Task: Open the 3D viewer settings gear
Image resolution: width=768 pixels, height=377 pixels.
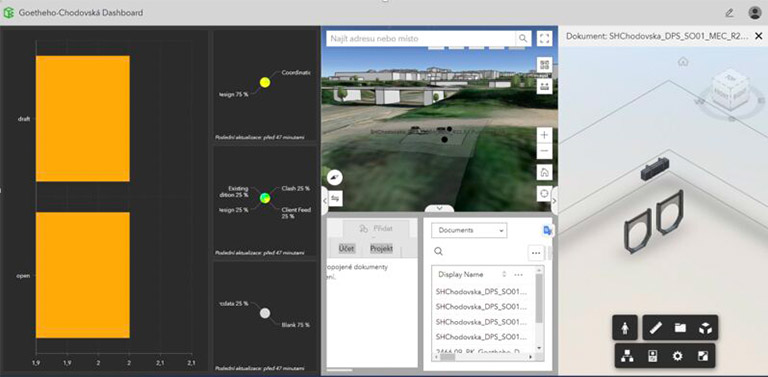Action: pos(677,356)
